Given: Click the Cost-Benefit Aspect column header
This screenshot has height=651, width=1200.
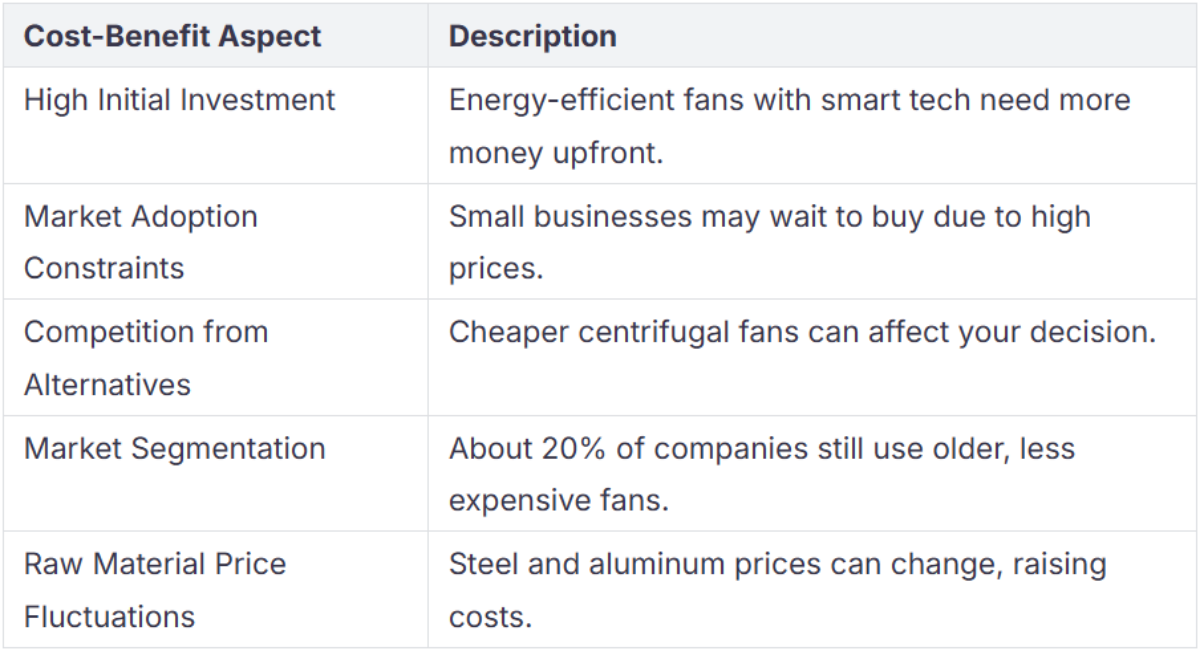Looking at the screenshot, I should click(172, 37).
